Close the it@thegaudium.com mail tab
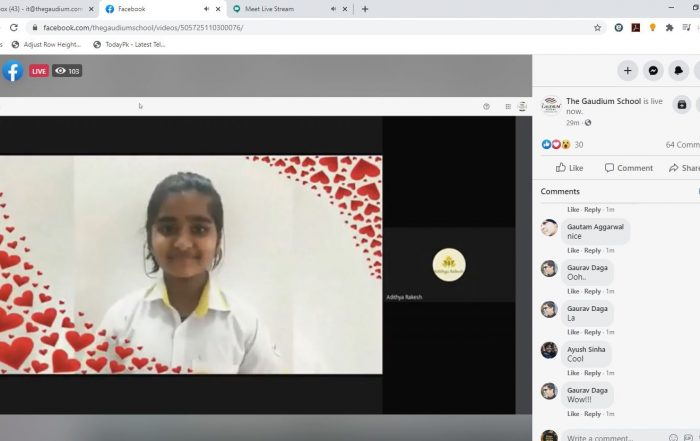700x441 pixels. tap(91, 9)
